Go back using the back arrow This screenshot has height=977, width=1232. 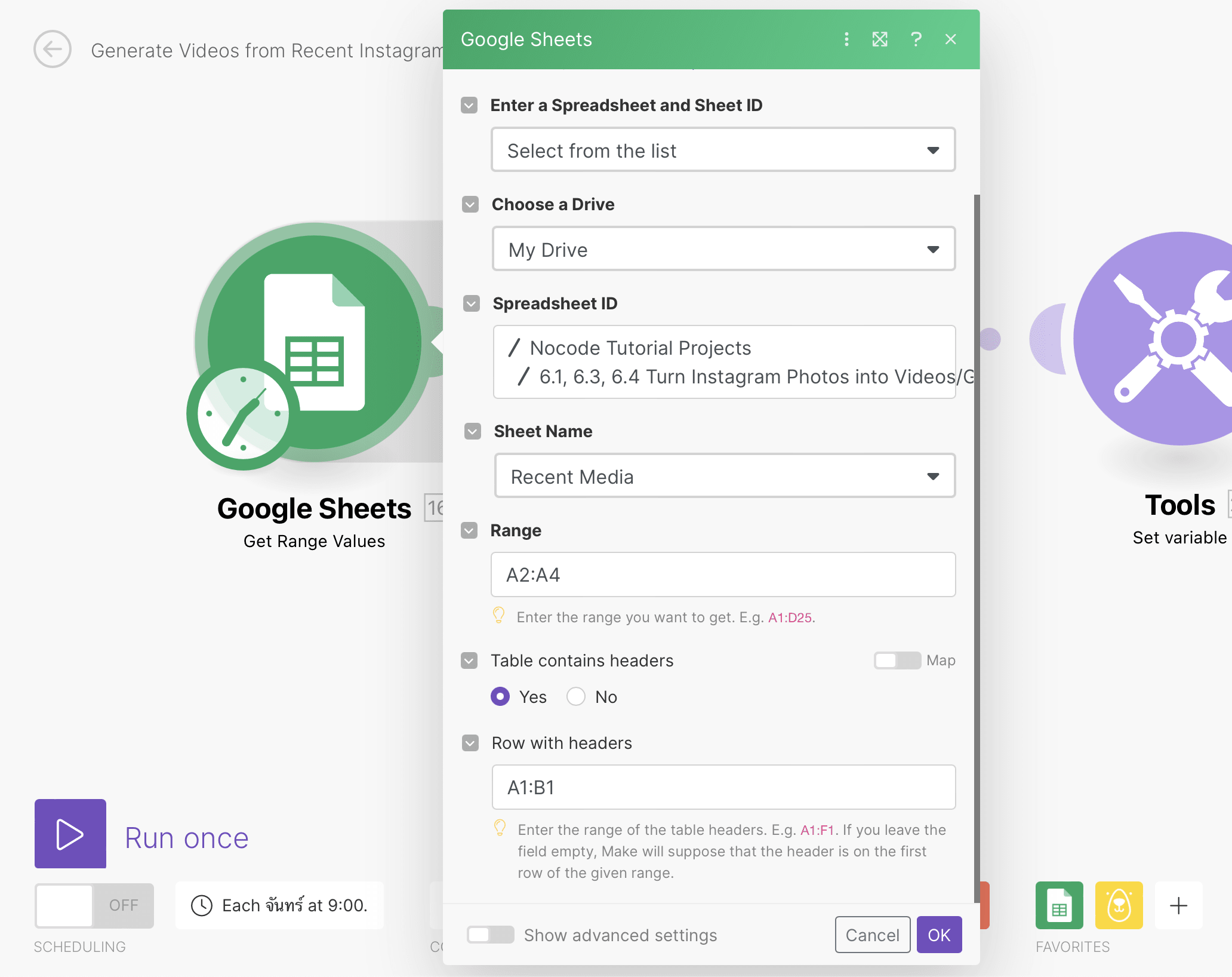pyautogui.click(x=53, y=50)
